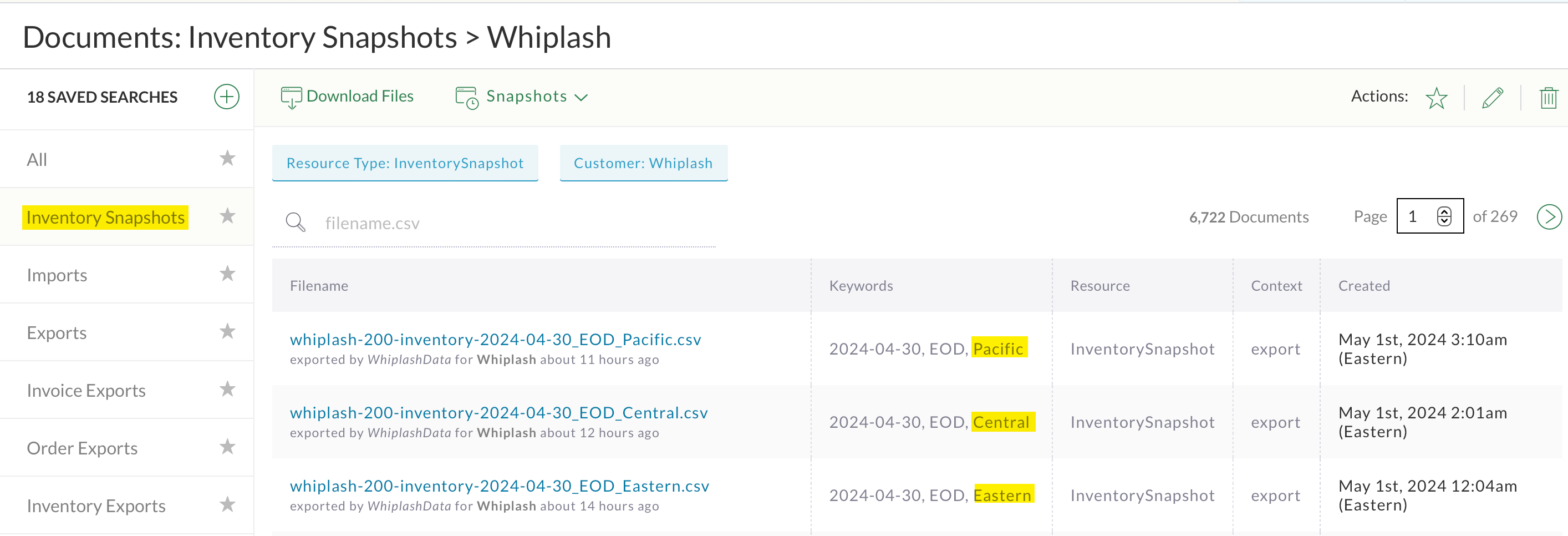Click the Snapshots clock-window icon
This screenshot has width=1568, height=536.
point(467,98)
